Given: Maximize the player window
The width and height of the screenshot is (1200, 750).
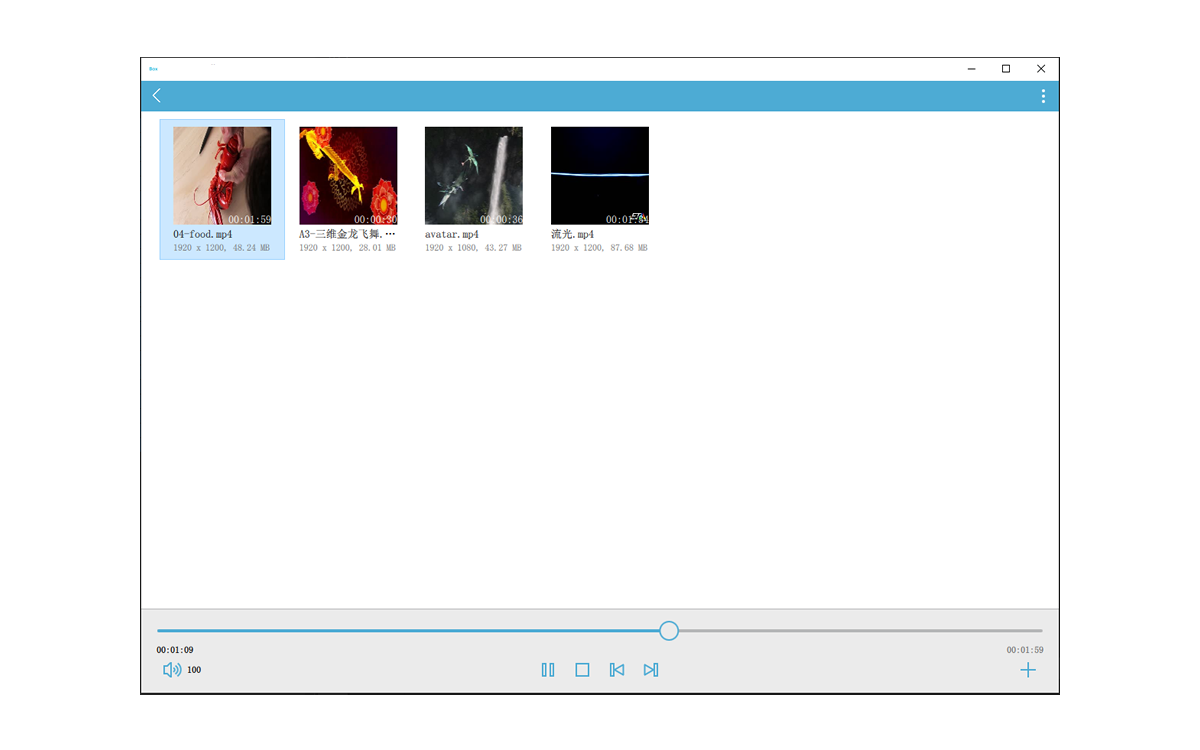Looking at the screenshot, I should (x=1006, y=69).
